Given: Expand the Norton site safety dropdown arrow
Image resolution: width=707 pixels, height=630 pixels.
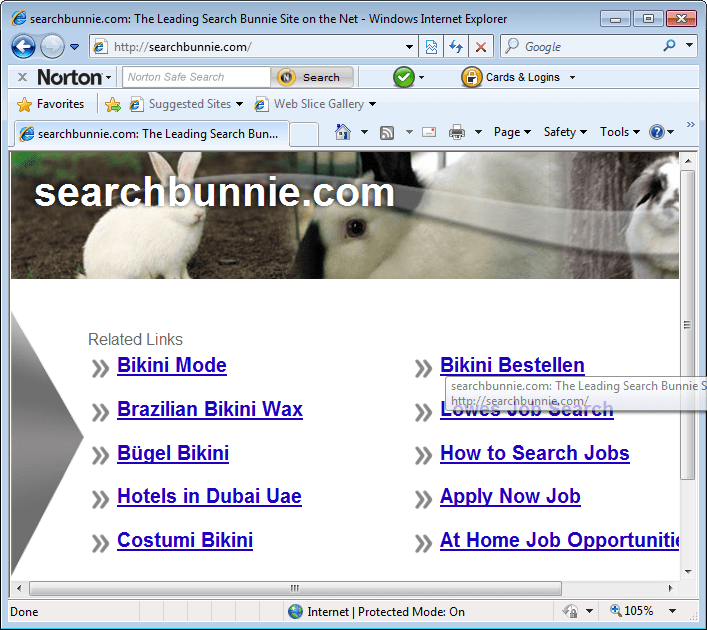Looking at the screenshot, I should coord(422,77).
